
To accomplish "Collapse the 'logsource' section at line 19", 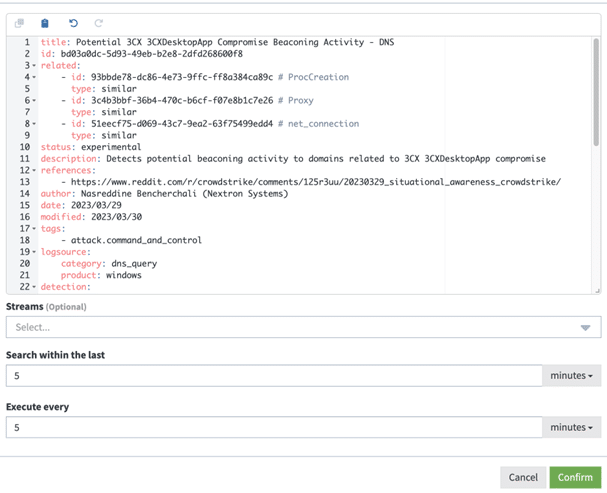I will pos(34,252).
